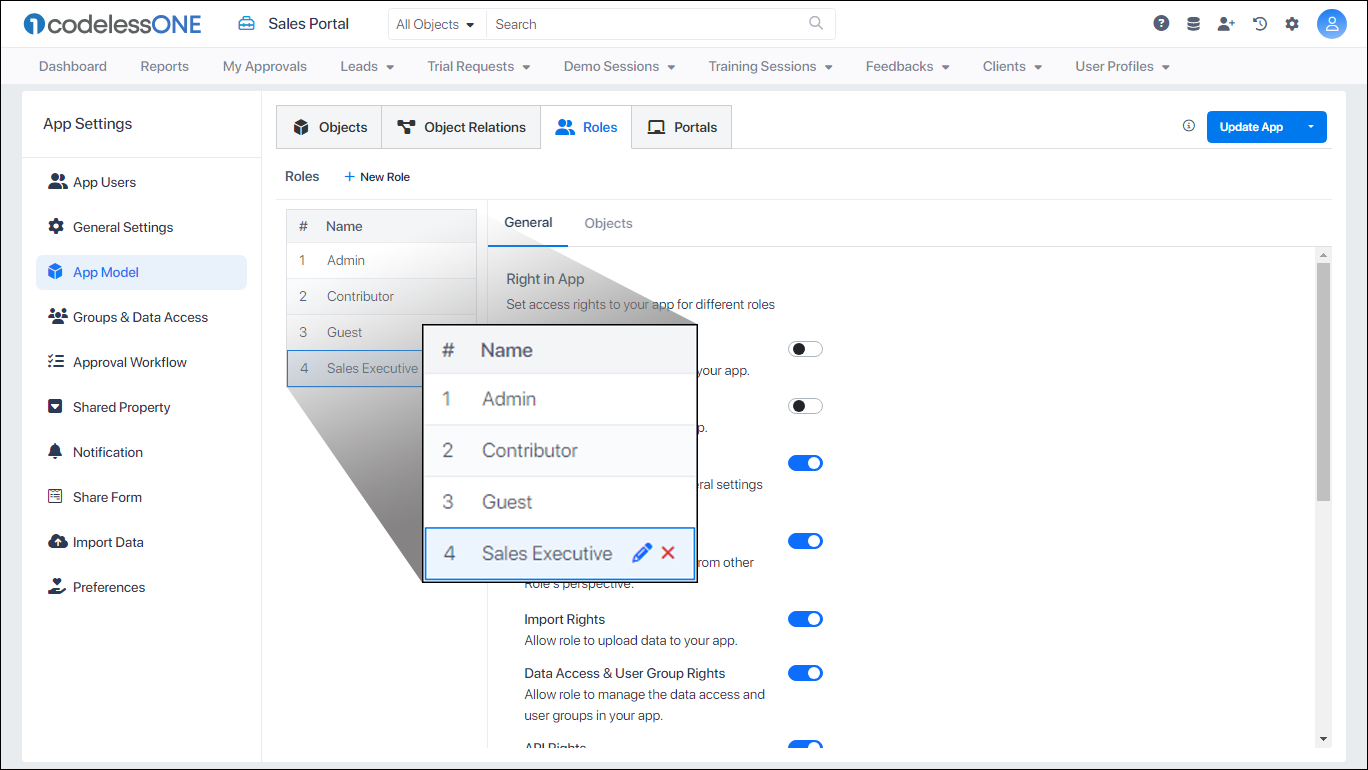This screenshot has width=1368, height=770.
Task: Disable Data Access & User Group Rights toggle
Action: [805, 672]
